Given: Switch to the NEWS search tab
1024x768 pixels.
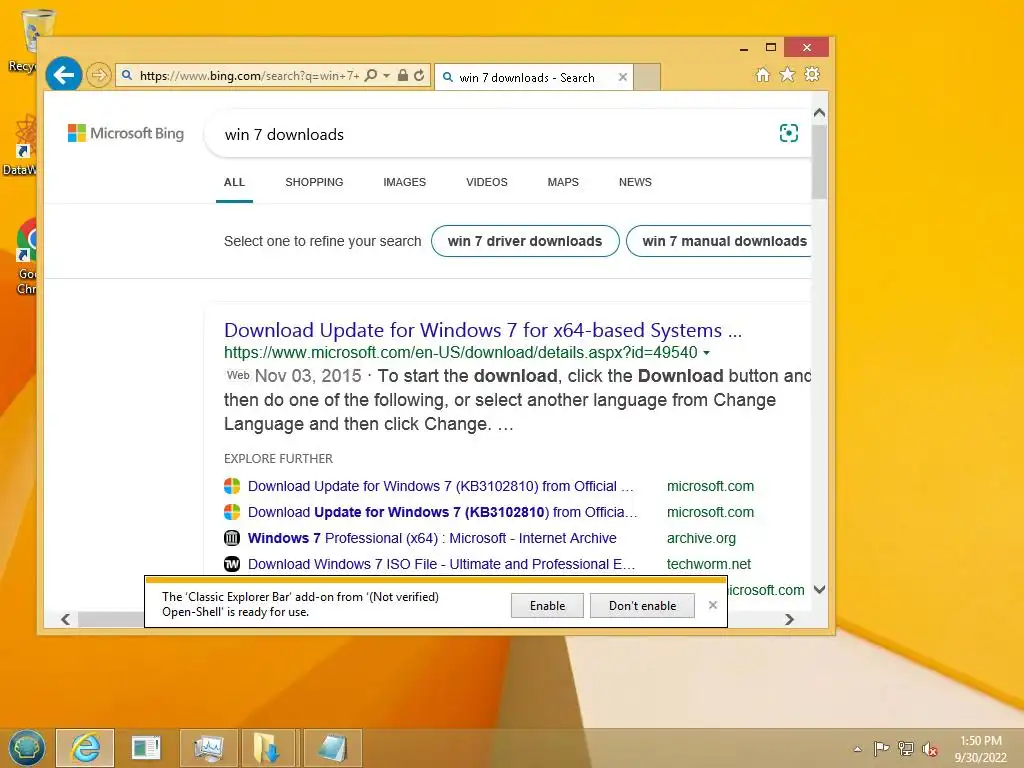Looking at the screenshot, I should coord(635,182).
